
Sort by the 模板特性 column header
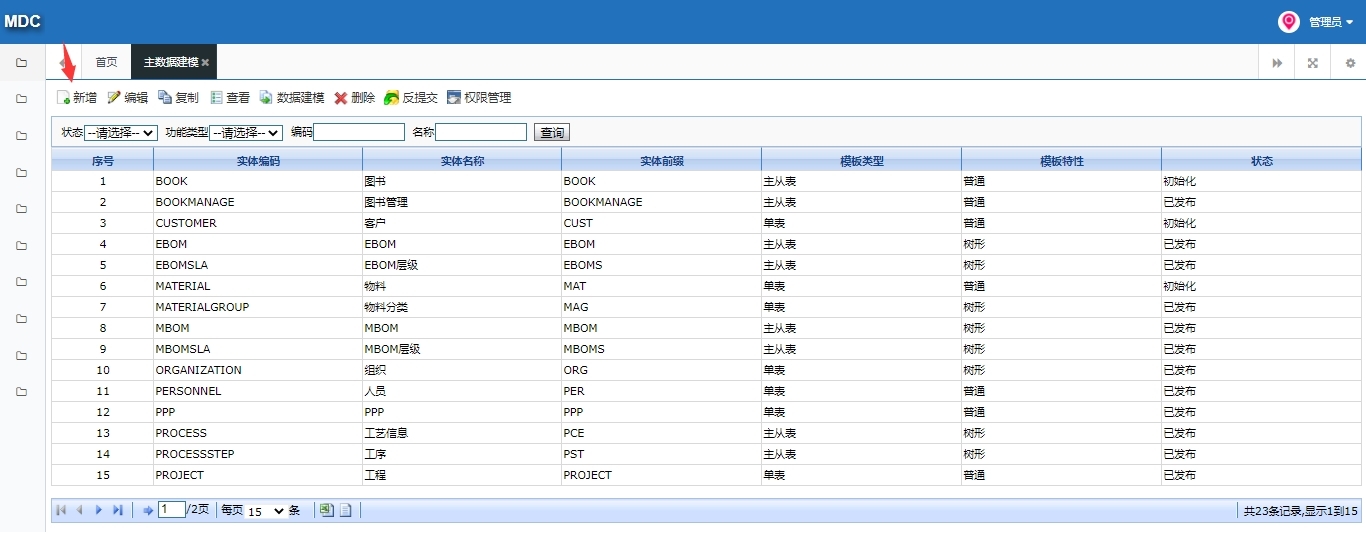pyautogui.click(x=1062, y=161)
